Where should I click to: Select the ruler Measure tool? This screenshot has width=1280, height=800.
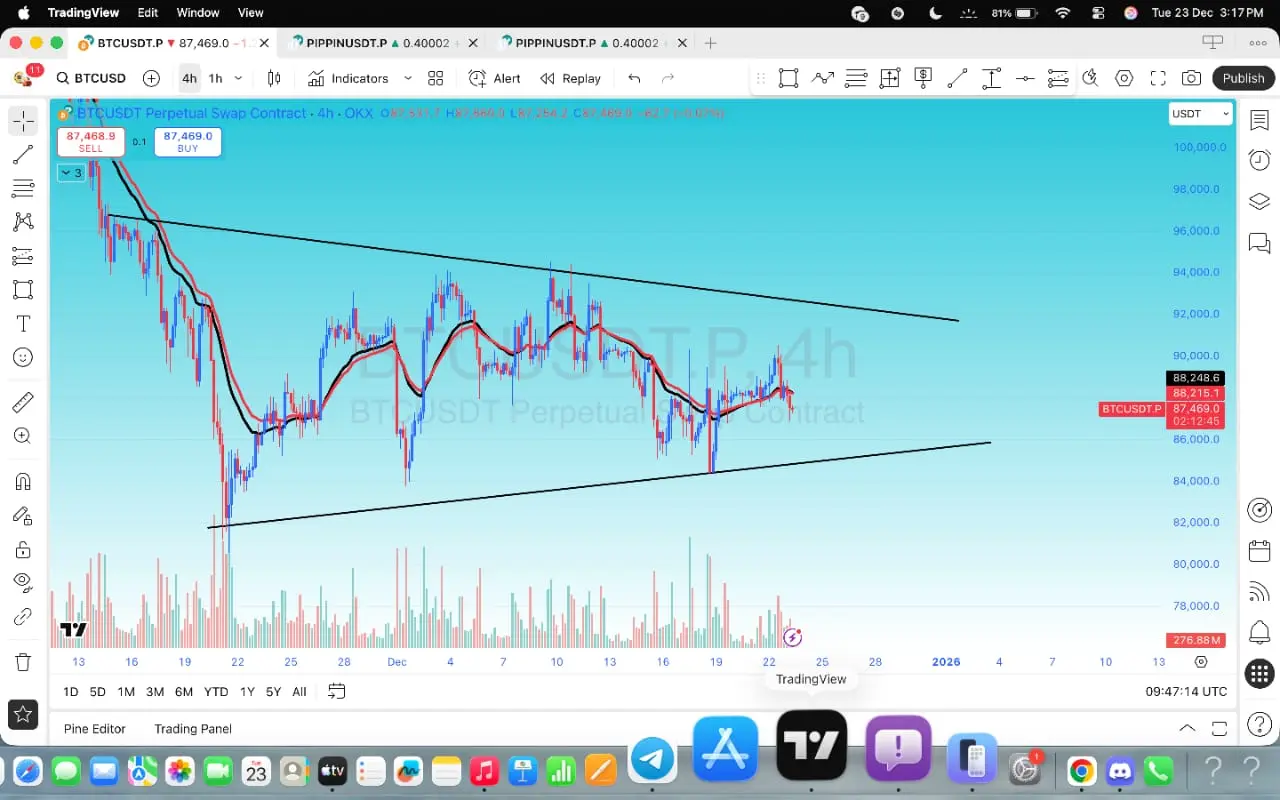(23, 402)
